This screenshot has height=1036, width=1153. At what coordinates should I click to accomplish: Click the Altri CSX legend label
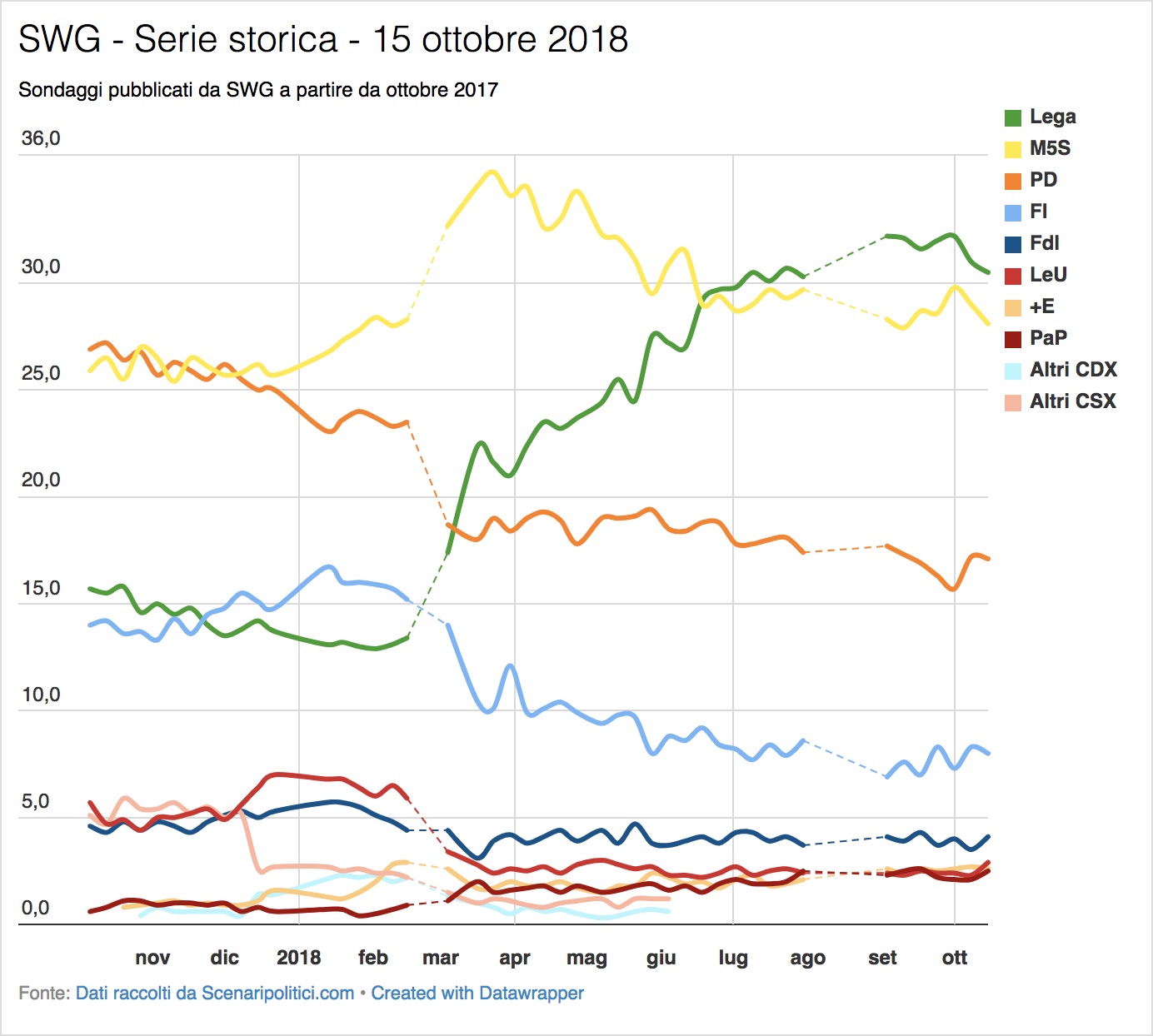(x=1073, y=401)
